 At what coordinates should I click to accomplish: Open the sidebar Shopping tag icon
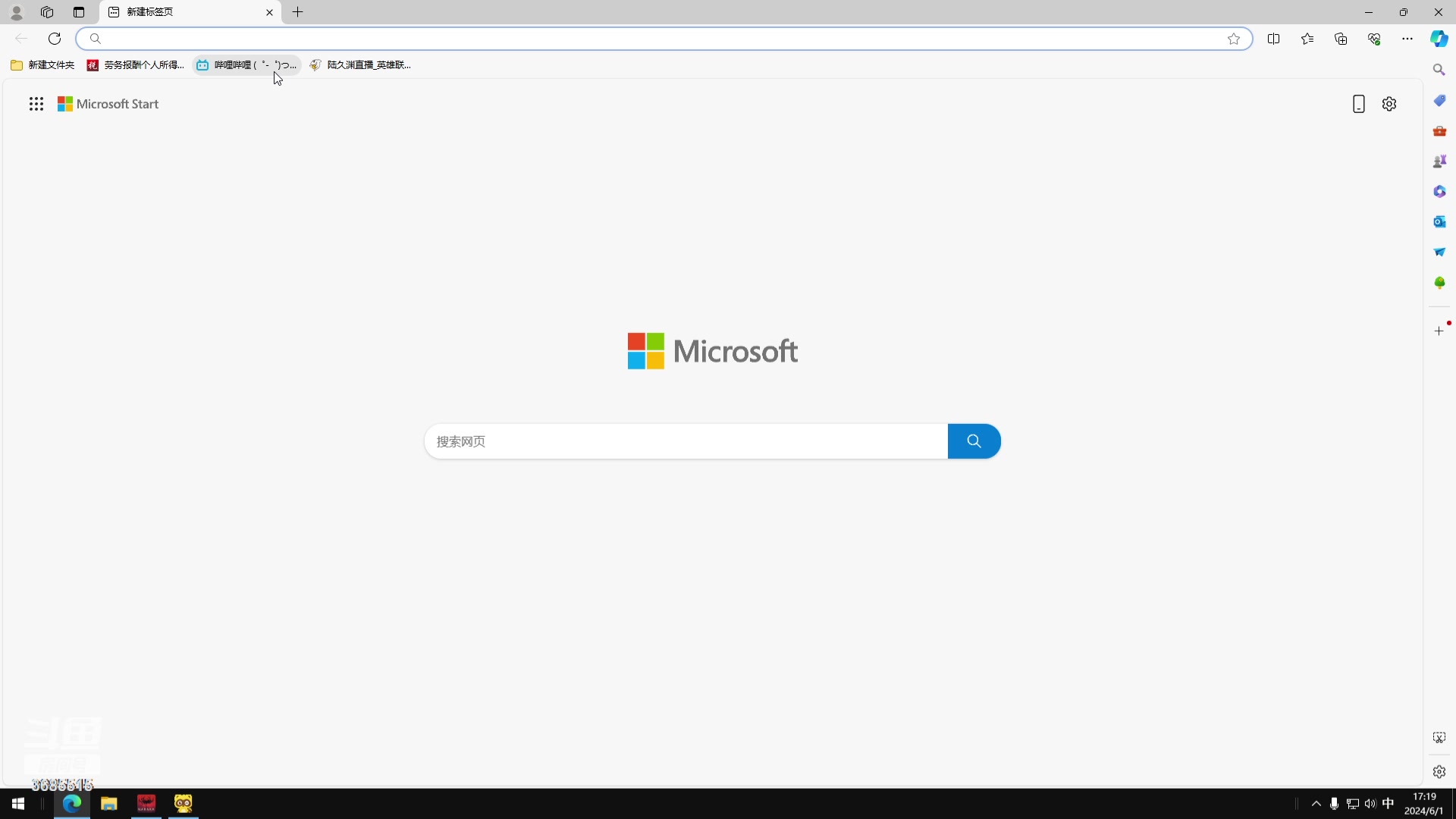[x=1439, y=100]
